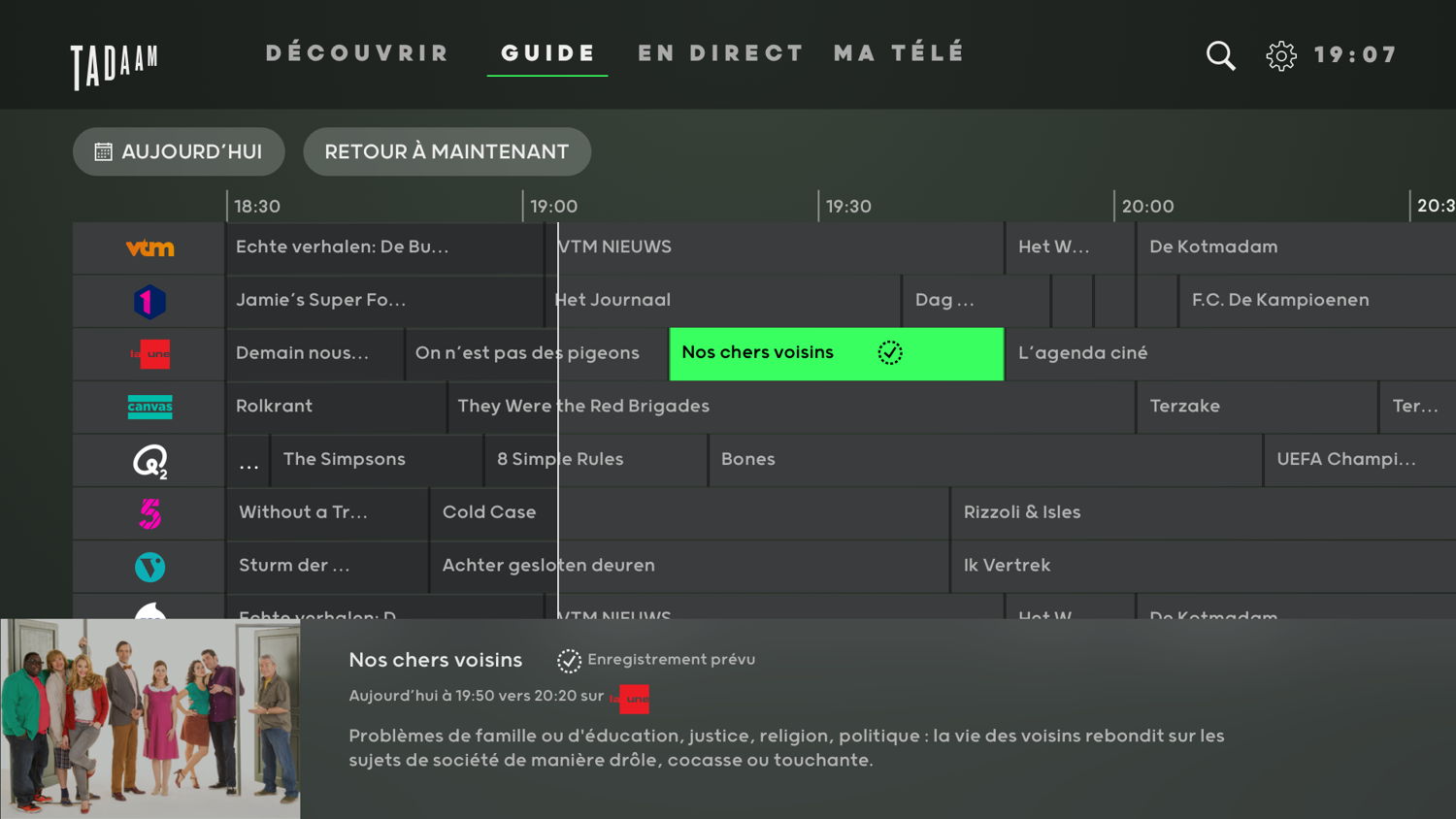
Task: Select Dag ... program on Één
Action: click(x=976, y=301)
